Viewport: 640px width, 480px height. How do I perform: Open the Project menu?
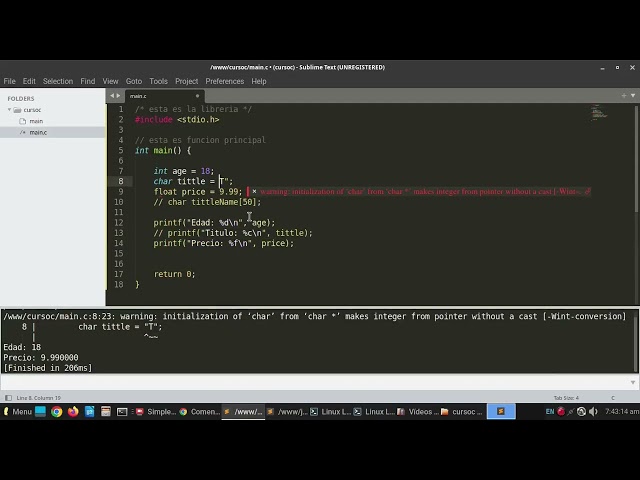point(187,81)
